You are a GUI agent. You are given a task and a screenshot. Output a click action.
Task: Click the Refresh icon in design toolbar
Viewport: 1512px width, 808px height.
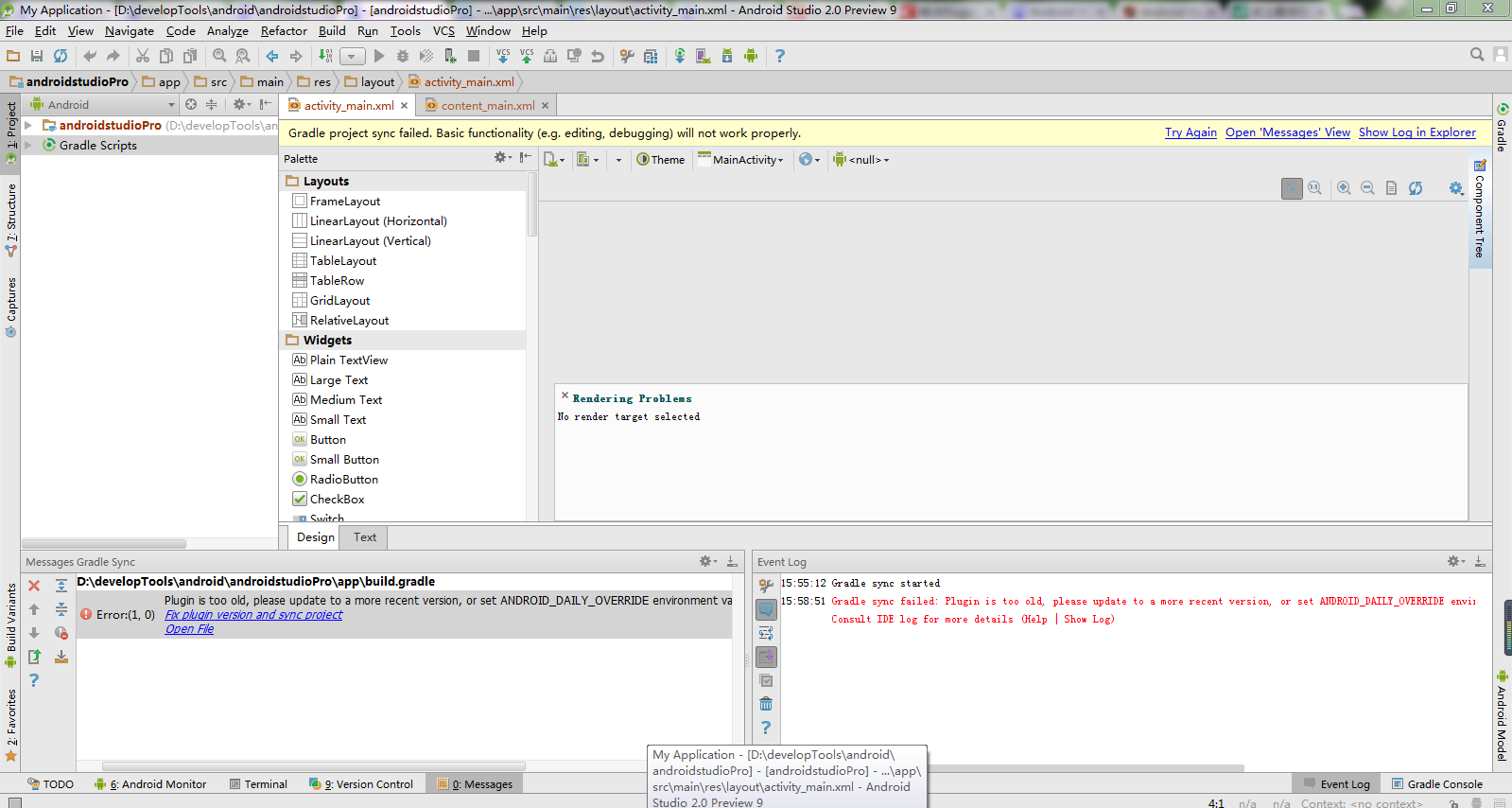[1416, 188]
